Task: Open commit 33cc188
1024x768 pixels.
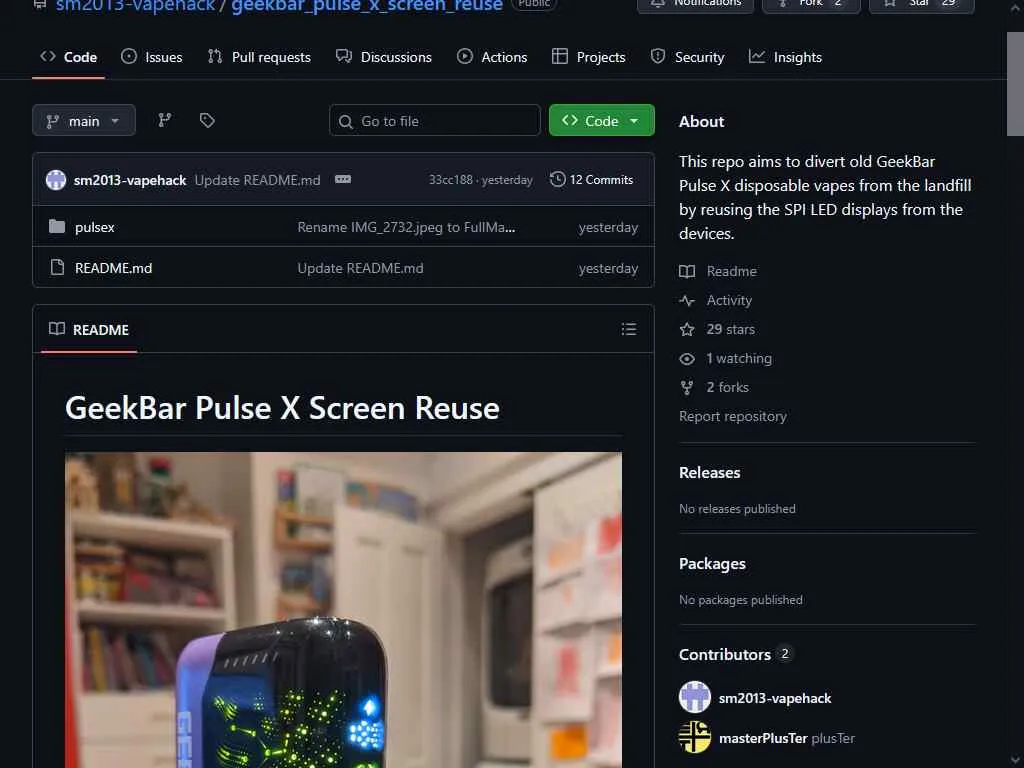Action: [x=451, y=180]
